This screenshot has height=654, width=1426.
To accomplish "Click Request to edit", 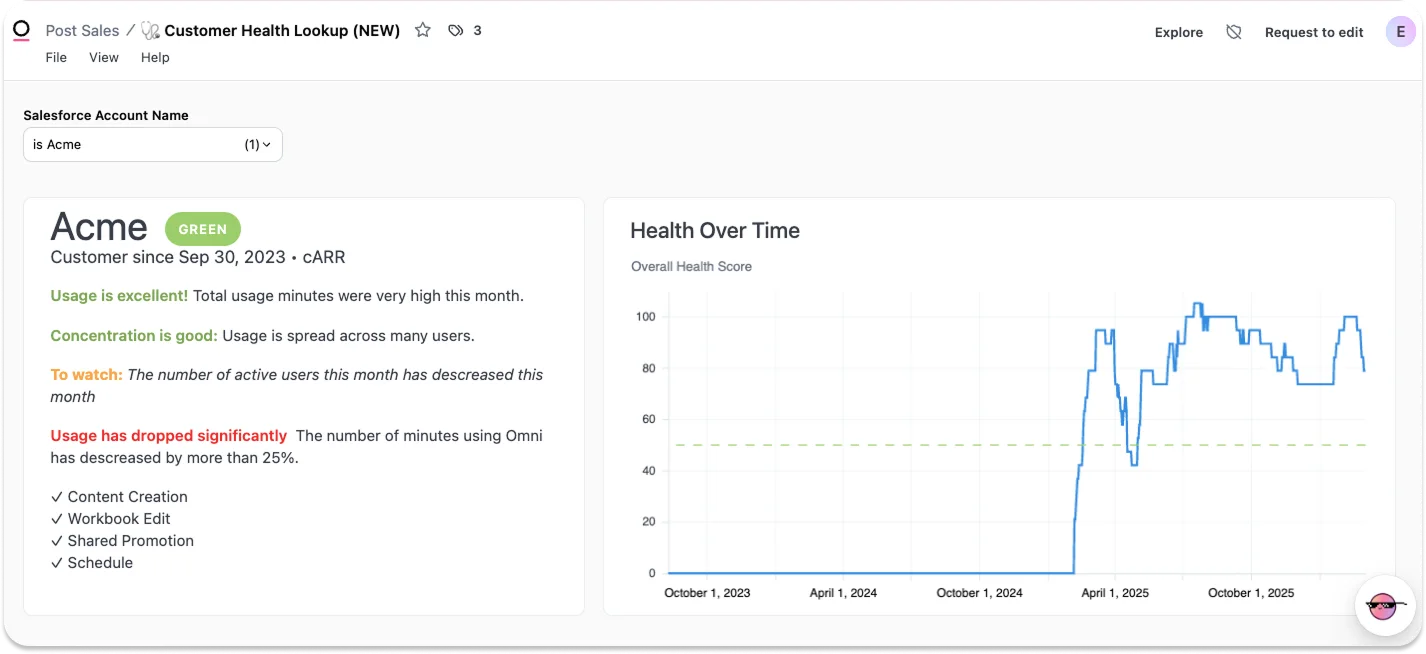I will pyautogui.click(x=1314, y=32).
